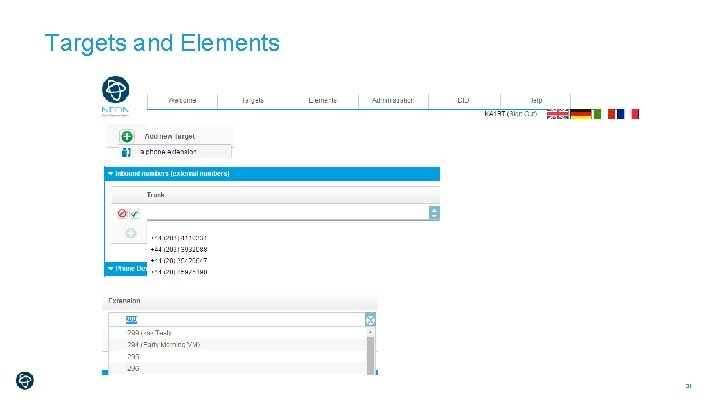The height and width of the screenshot is (405, 720).
Task: Select the Early Morning VM extension option
Action: coord(238,344)
